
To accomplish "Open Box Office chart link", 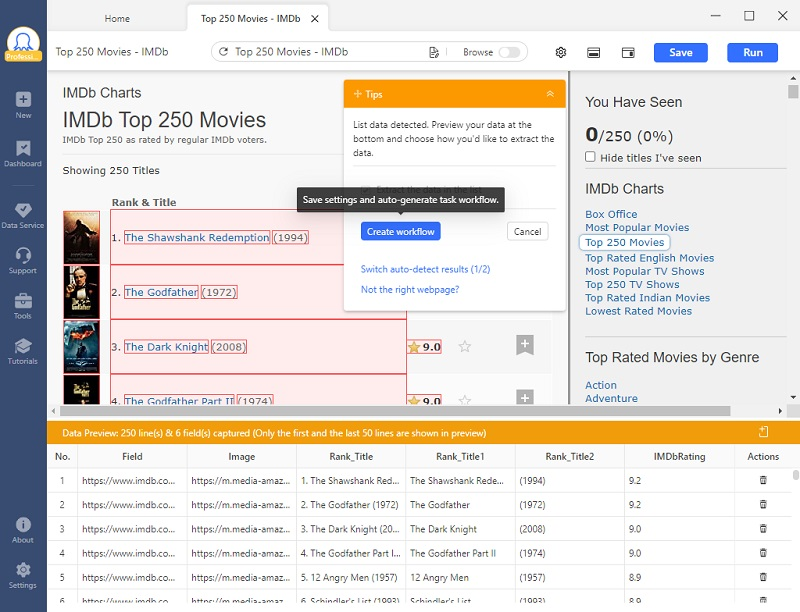I will 611,214.
